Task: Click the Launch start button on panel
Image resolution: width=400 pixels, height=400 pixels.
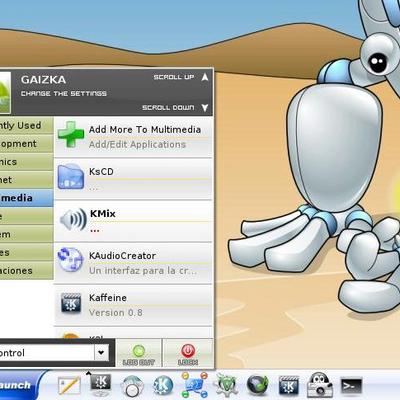Action: [21, 385]
